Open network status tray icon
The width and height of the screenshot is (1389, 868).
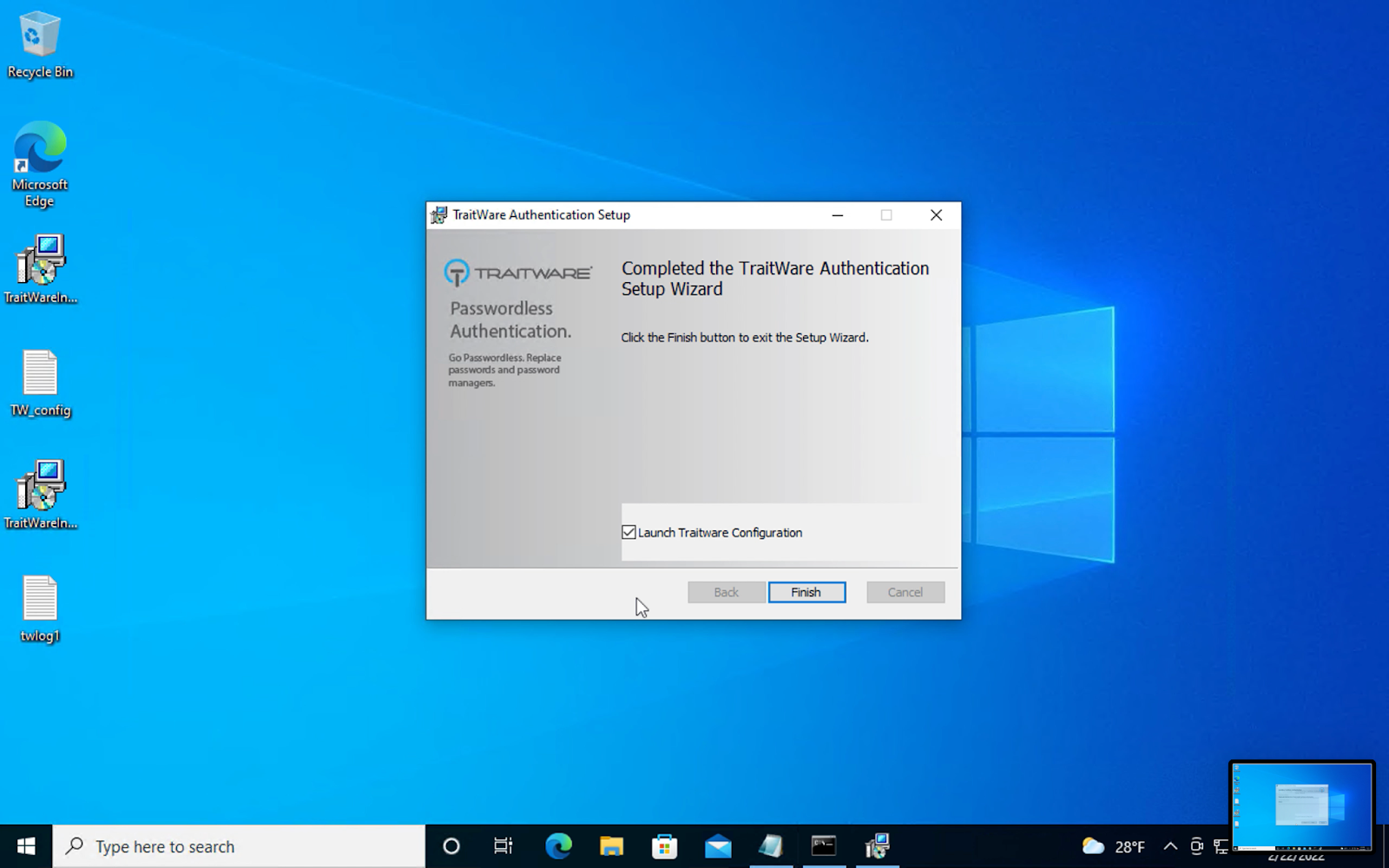[x=1221, y=846]
